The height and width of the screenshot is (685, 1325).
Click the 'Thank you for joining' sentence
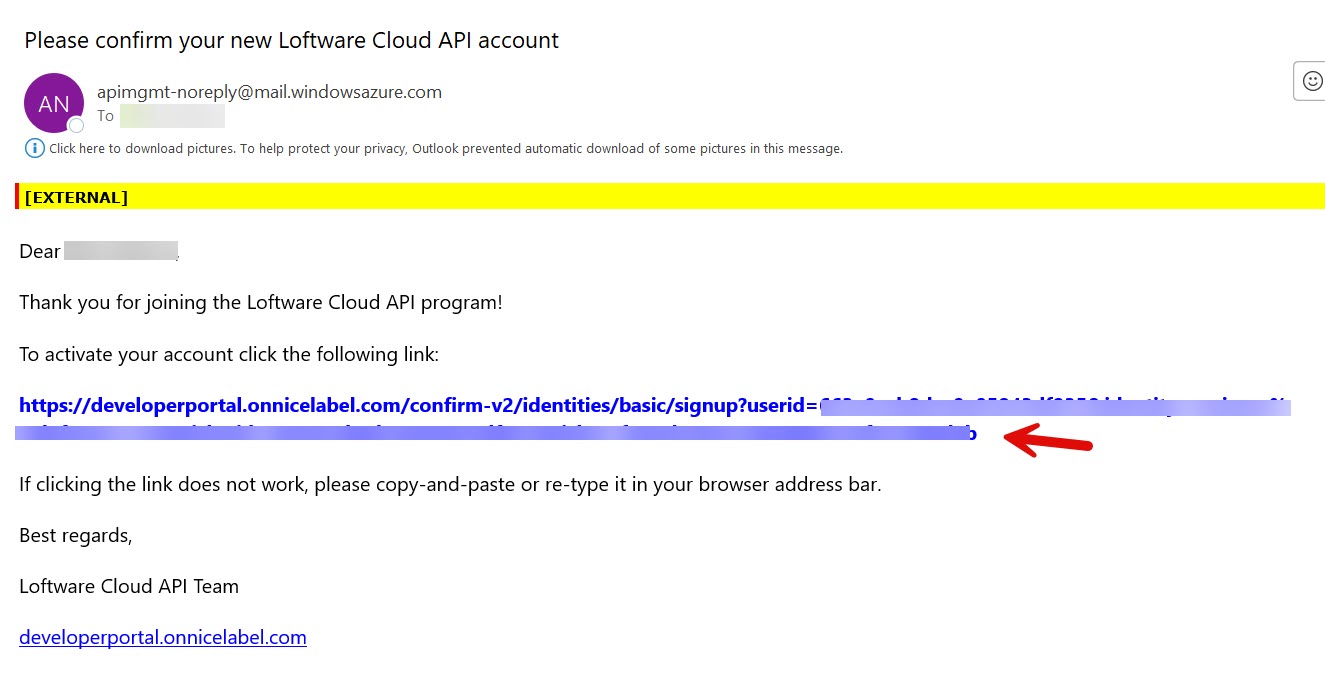click(x=260, y=302)
